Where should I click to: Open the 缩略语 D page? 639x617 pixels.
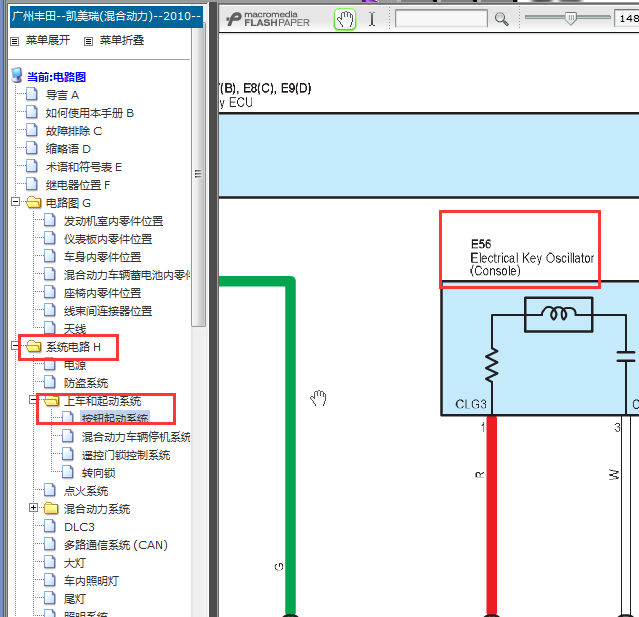(68, 149)
